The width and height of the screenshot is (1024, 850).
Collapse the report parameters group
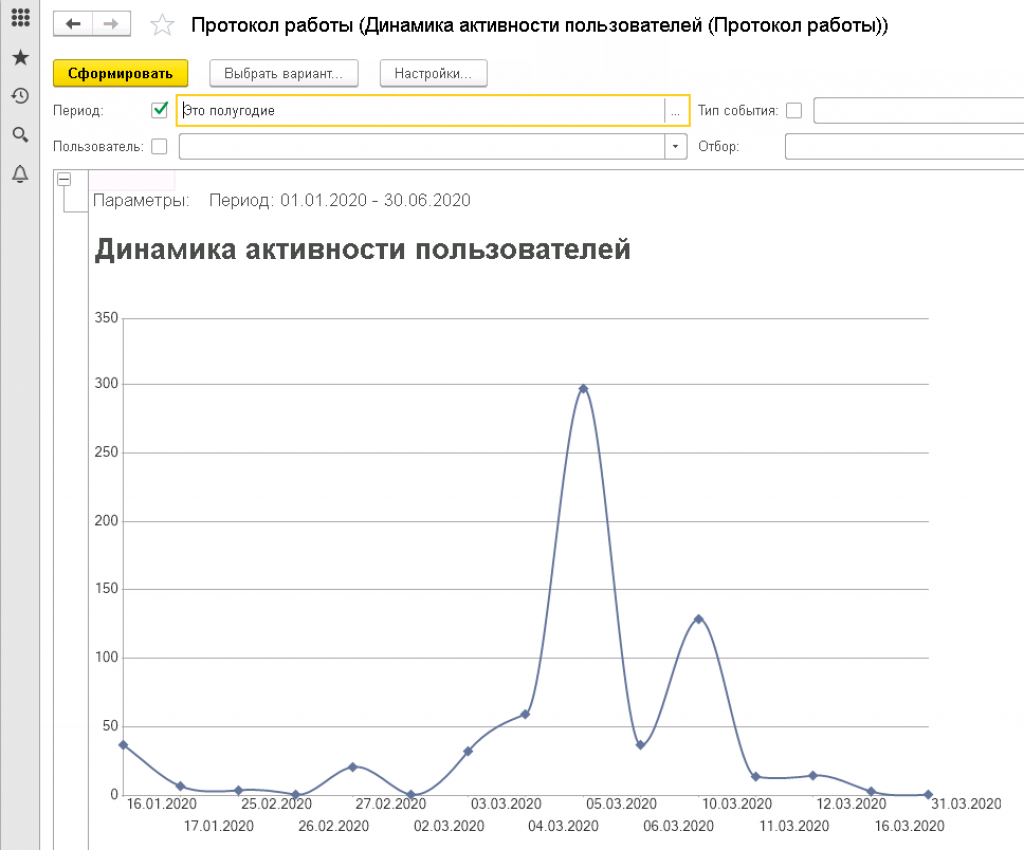click(x=65, y=179)
